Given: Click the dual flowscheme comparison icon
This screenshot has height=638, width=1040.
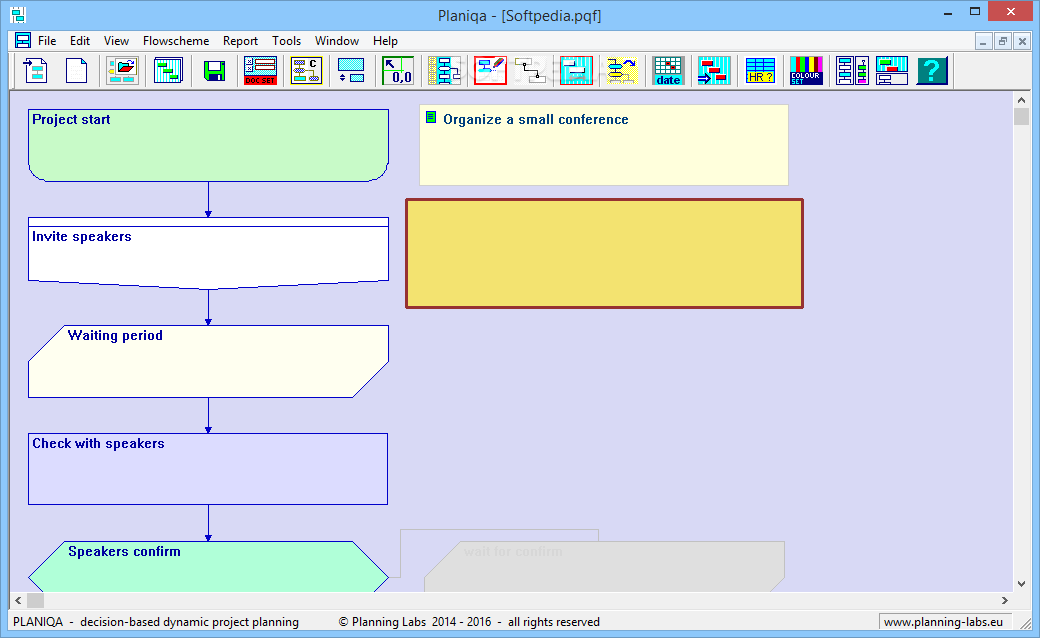Looking at the screenshot, I should (852, 70).
